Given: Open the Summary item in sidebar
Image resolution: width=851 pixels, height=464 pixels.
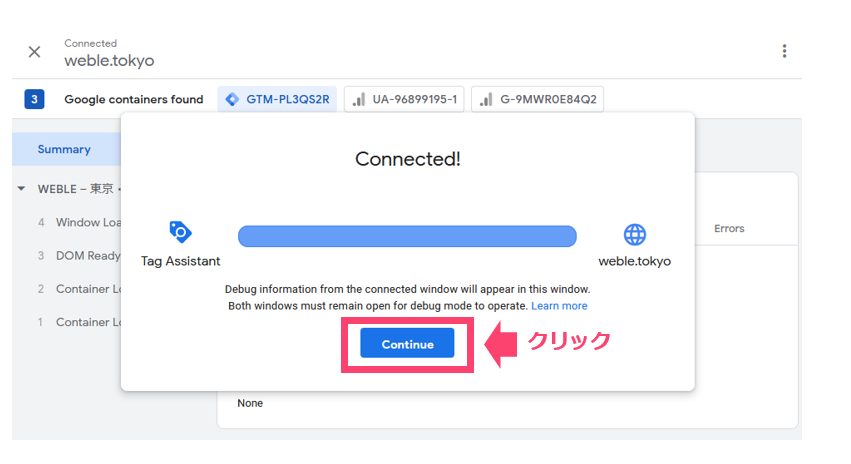Looking at the screenshot, I should click(66, 149).
